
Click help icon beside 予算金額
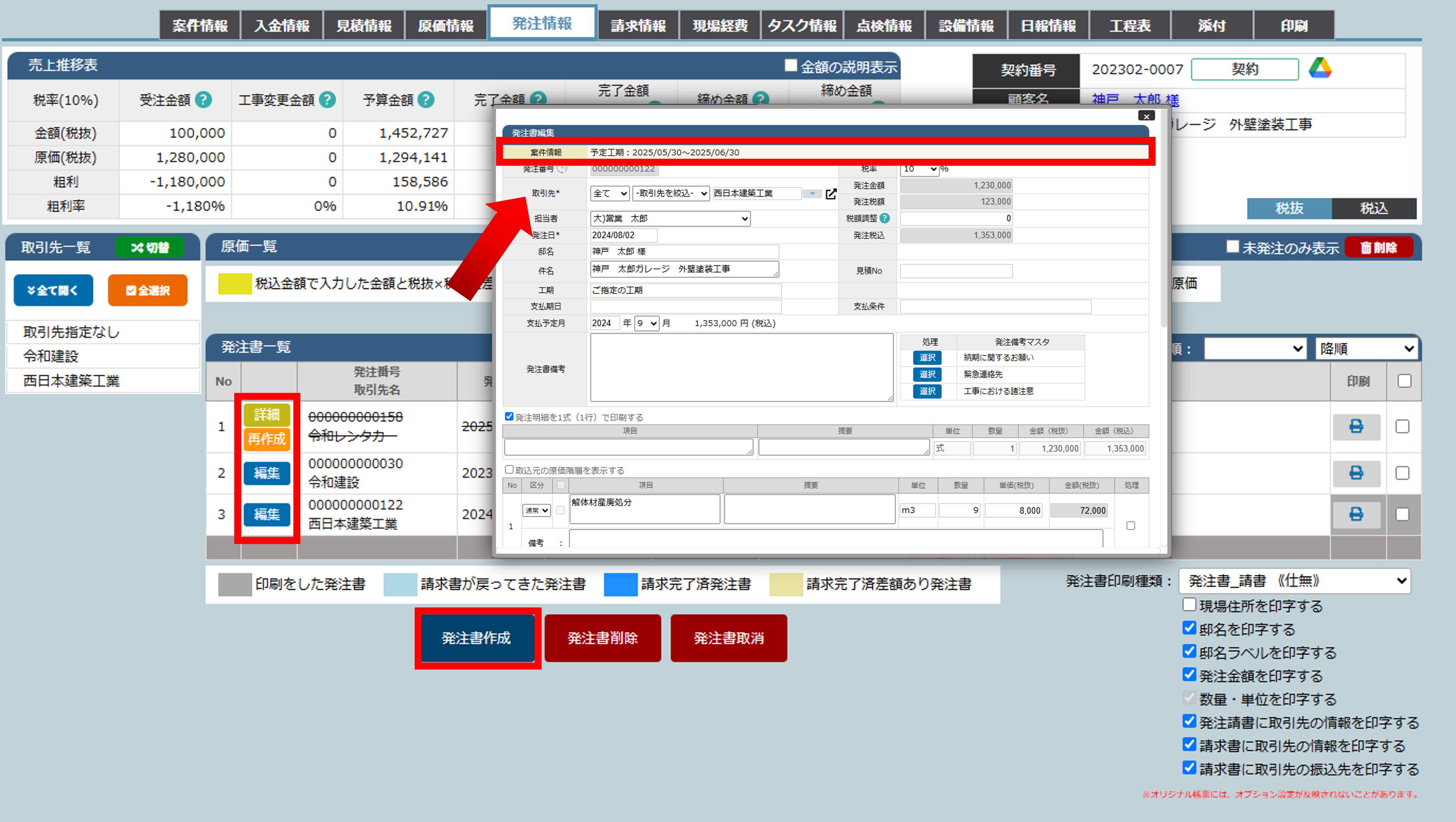pyautogui.click(x=426, y=100)
